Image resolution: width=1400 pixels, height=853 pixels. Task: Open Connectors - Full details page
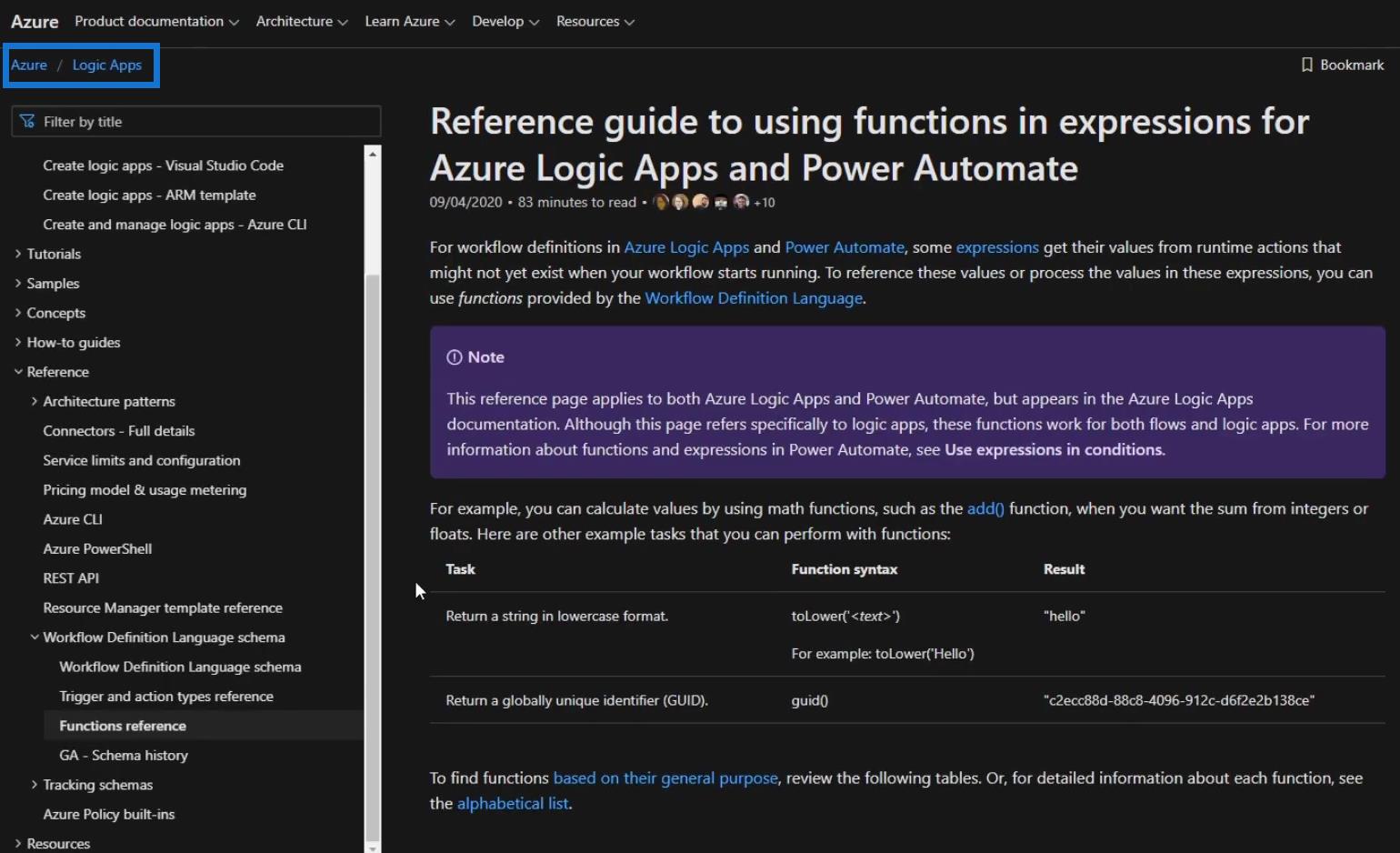coord(119,431)
